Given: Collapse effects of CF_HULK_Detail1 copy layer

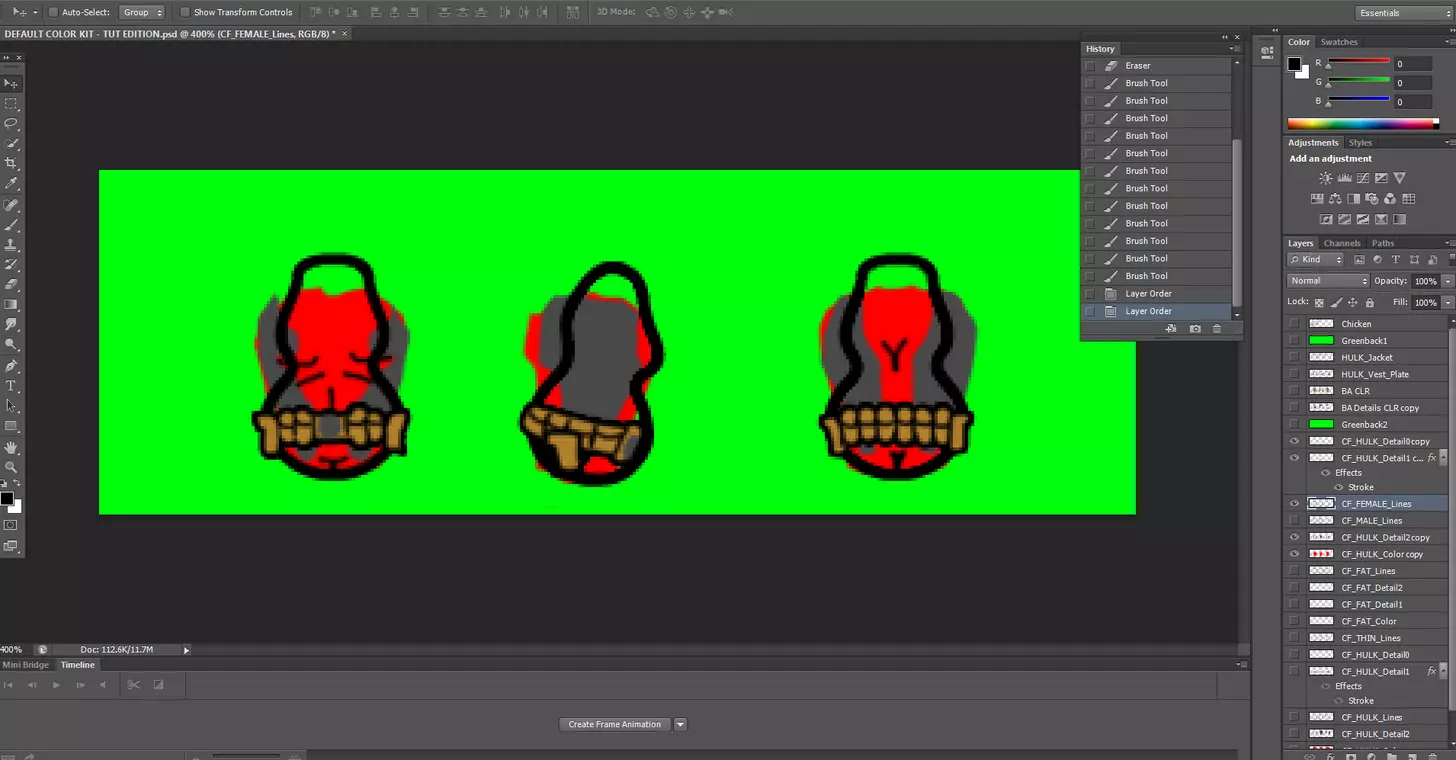Looking at the screenshot, I should pyautogui.click(x=1444, y=458).
